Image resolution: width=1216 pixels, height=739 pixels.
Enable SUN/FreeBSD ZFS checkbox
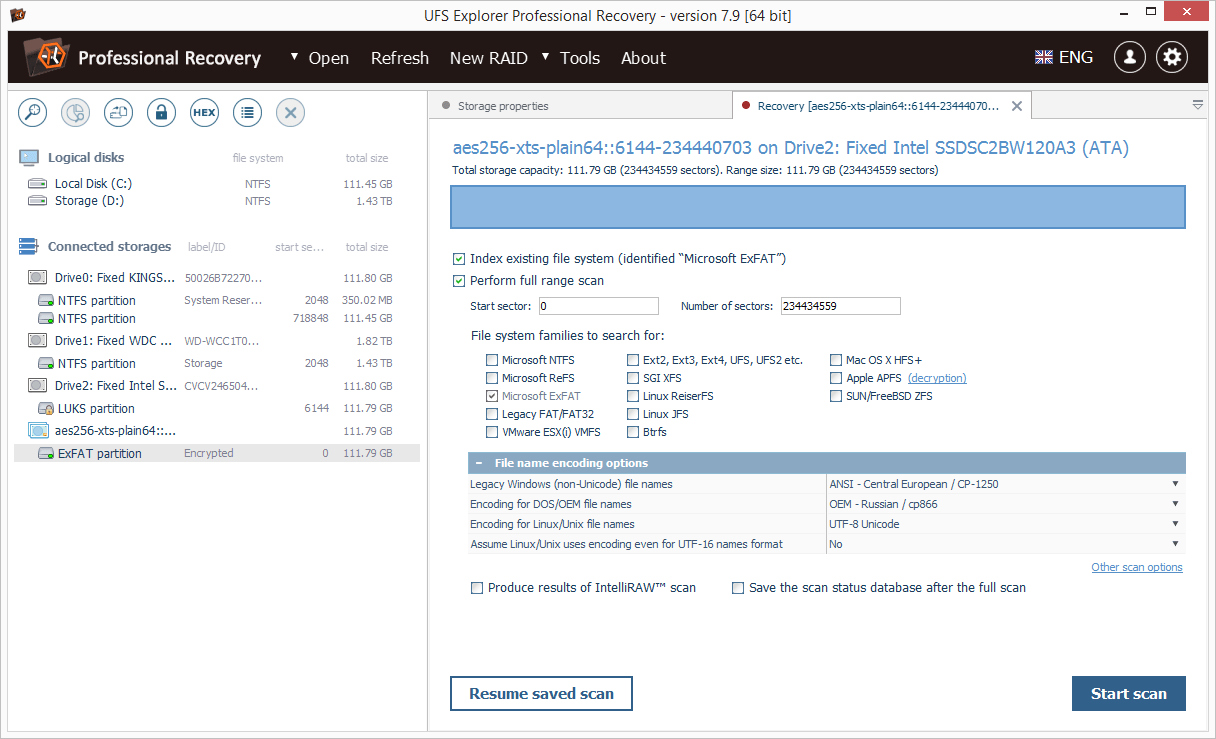[x=836, y=396]
